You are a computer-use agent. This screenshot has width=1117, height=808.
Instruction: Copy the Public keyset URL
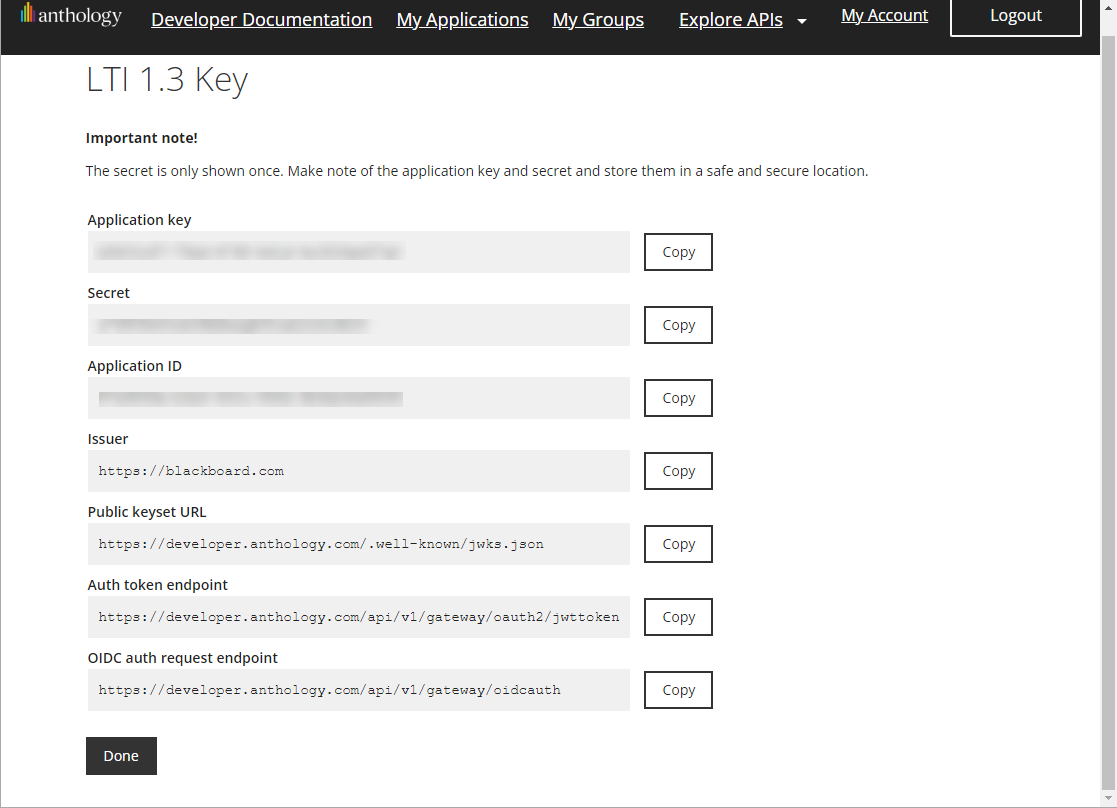click(x=678, y=544)
